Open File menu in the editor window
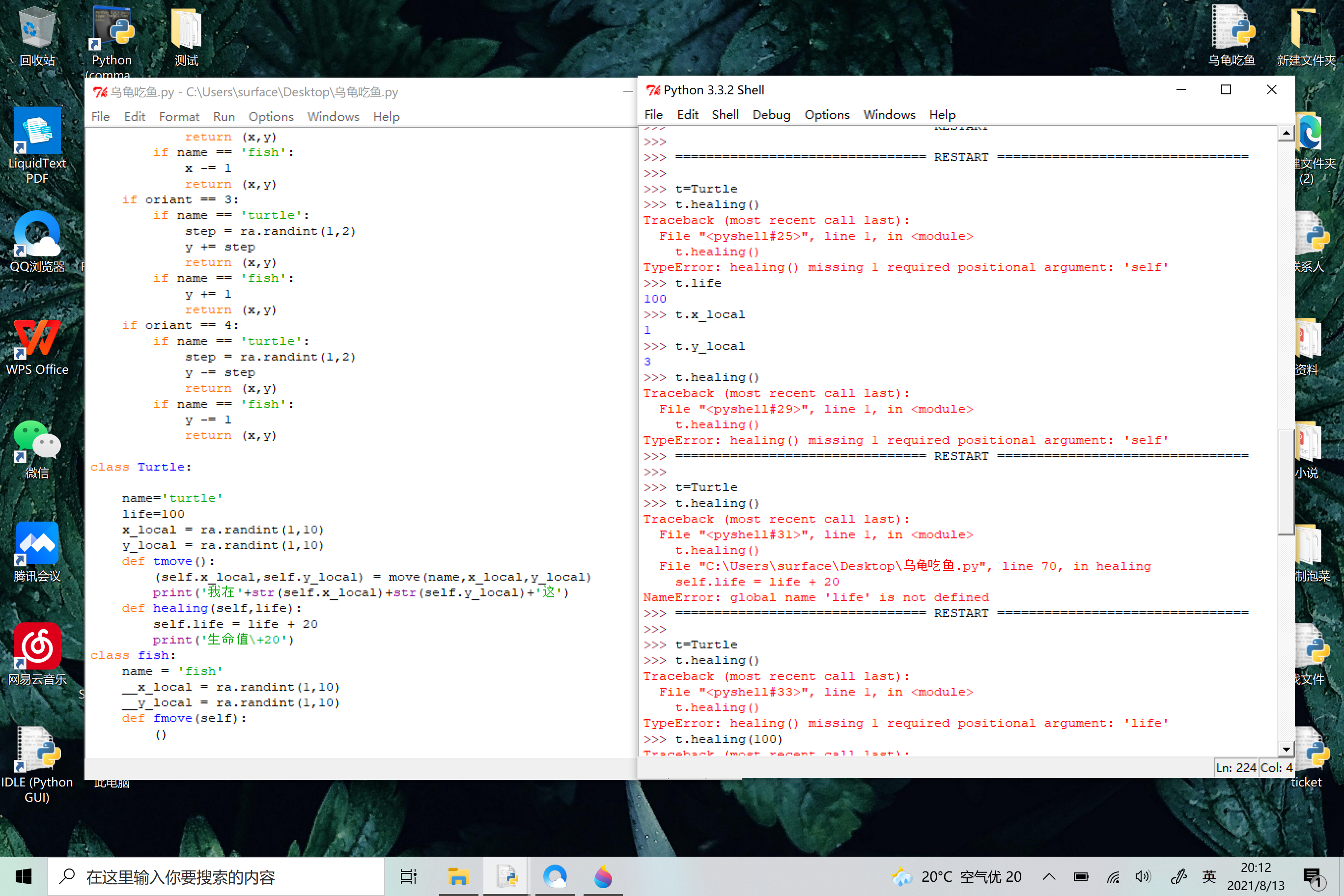 coord(101,116)
